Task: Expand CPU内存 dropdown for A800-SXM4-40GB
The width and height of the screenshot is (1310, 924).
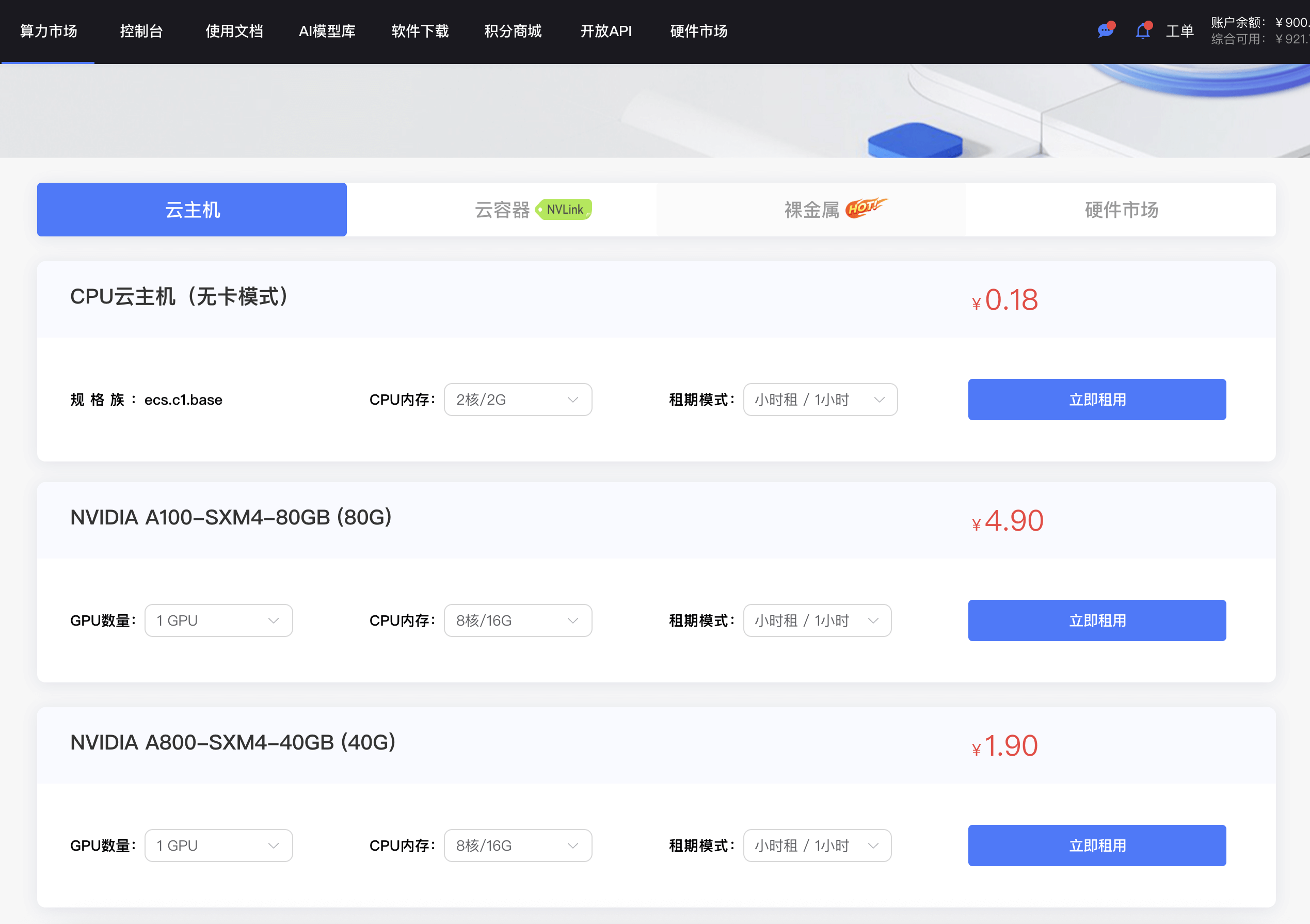Action: pyautogui.click(x=518, y=845)
